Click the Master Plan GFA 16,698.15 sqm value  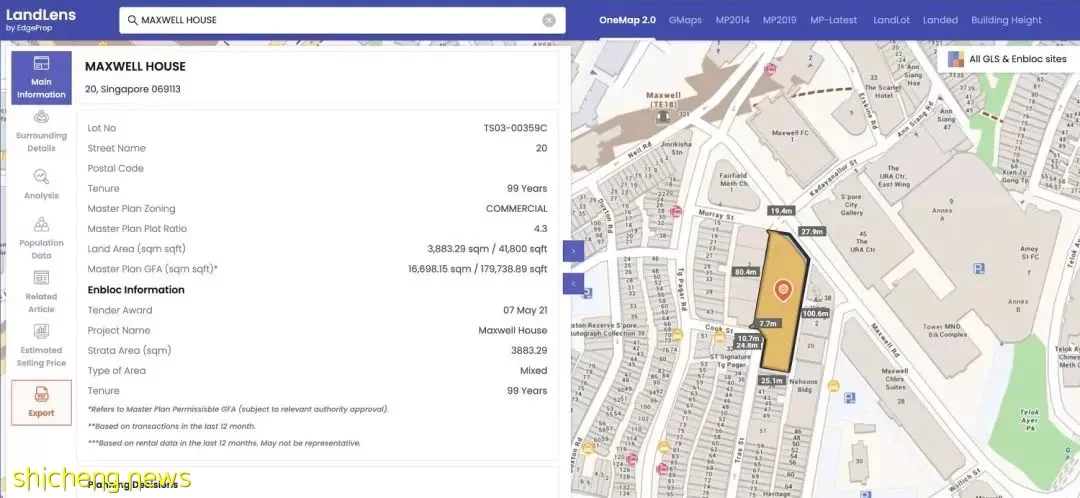(x=477, y=269)
